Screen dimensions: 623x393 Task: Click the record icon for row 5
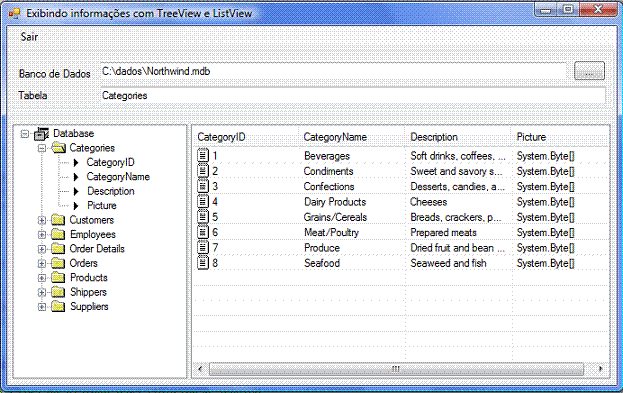[x=203, y=217]
